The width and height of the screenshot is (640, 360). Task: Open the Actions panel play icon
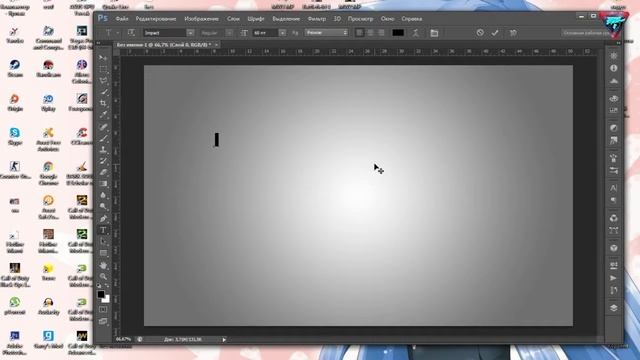[x=613, y=278]
